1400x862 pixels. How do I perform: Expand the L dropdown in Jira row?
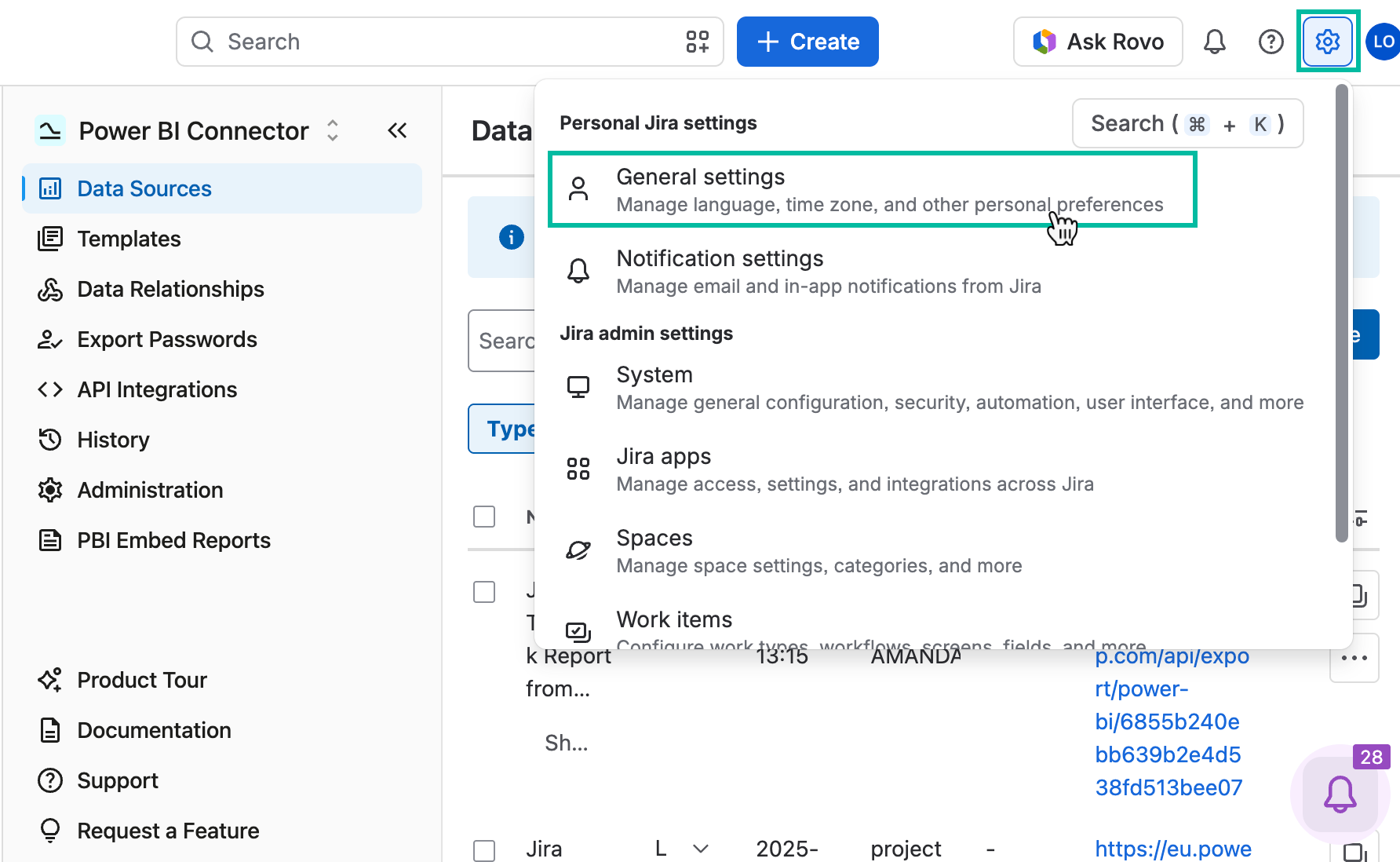701,849
